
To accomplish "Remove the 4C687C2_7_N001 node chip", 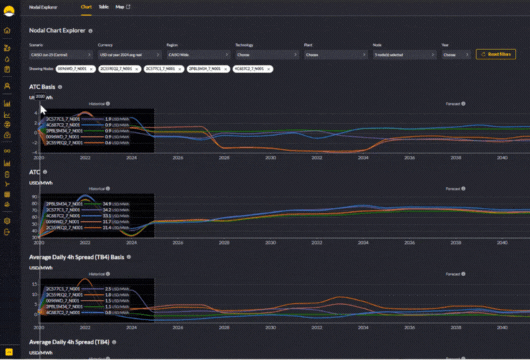I will [x=268, y=69].
